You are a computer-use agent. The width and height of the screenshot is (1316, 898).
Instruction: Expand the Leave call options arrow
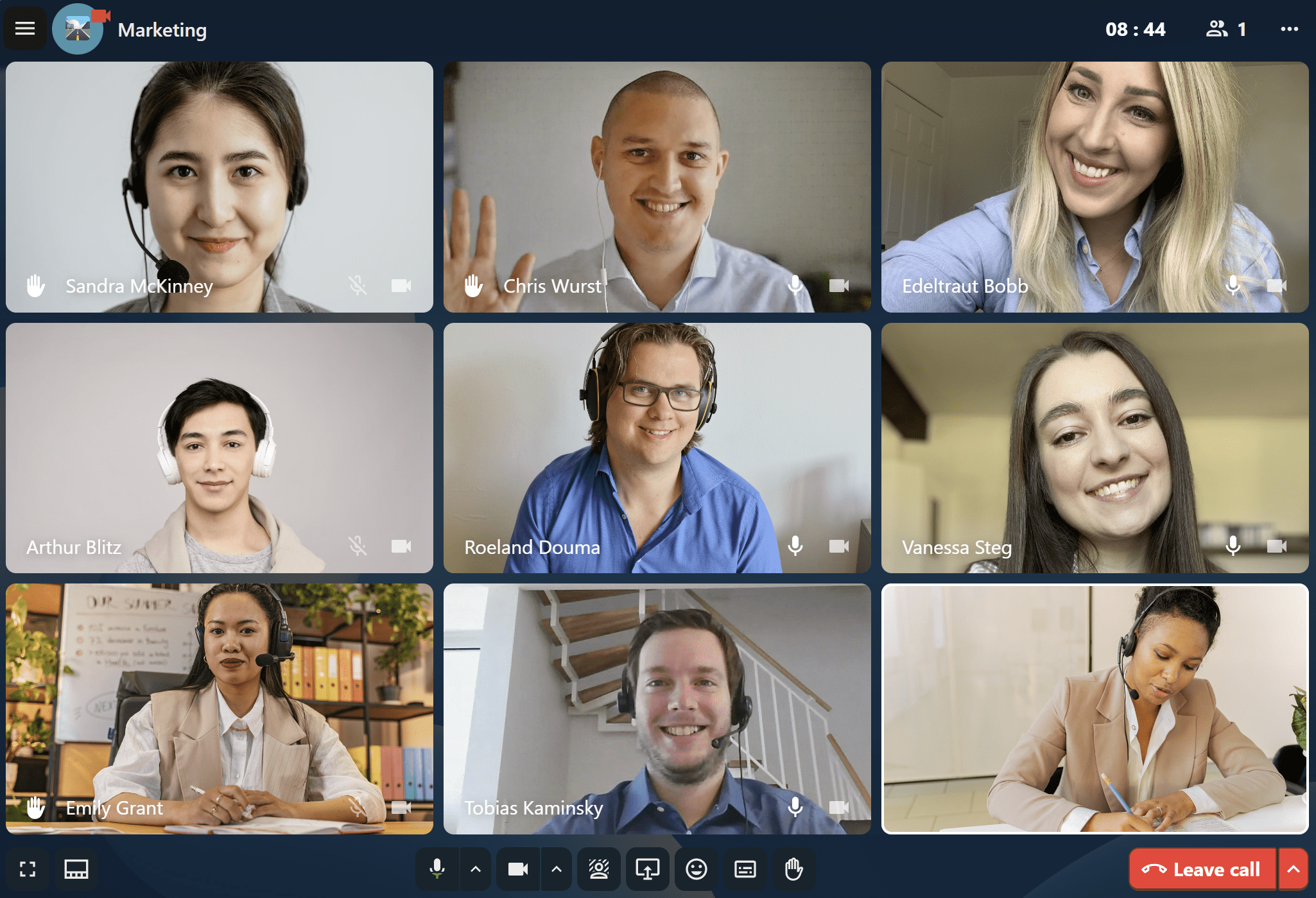coord(1294,869)
